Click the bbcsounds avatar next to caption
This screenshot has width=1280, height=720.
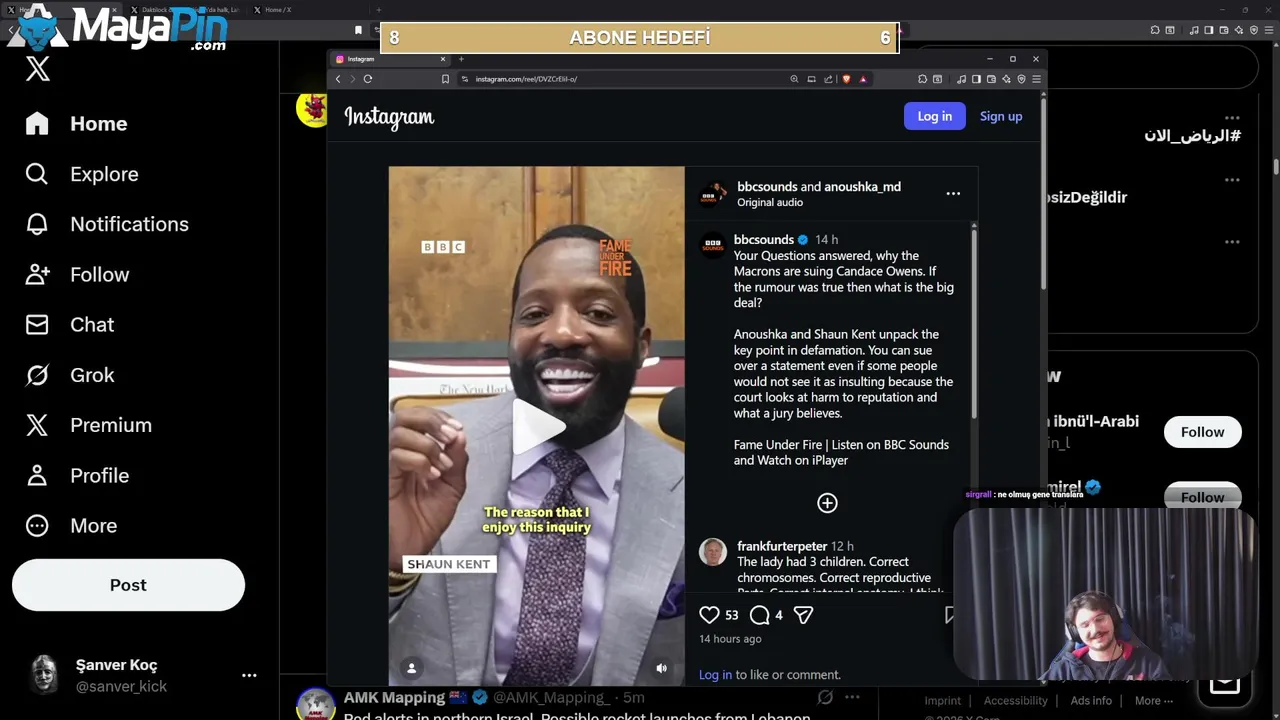pyautogui.click(x=713, y=246)
